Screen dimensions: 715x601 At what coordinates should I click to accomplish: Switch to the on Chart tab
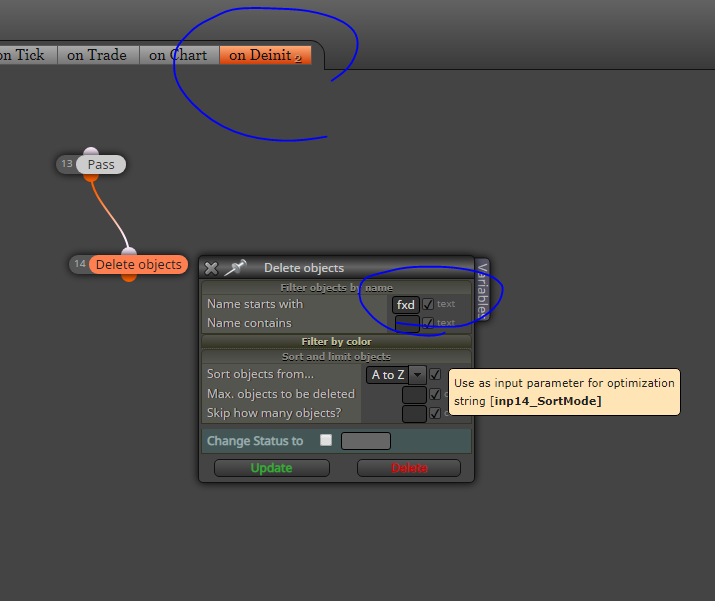(x=179, y=55)
